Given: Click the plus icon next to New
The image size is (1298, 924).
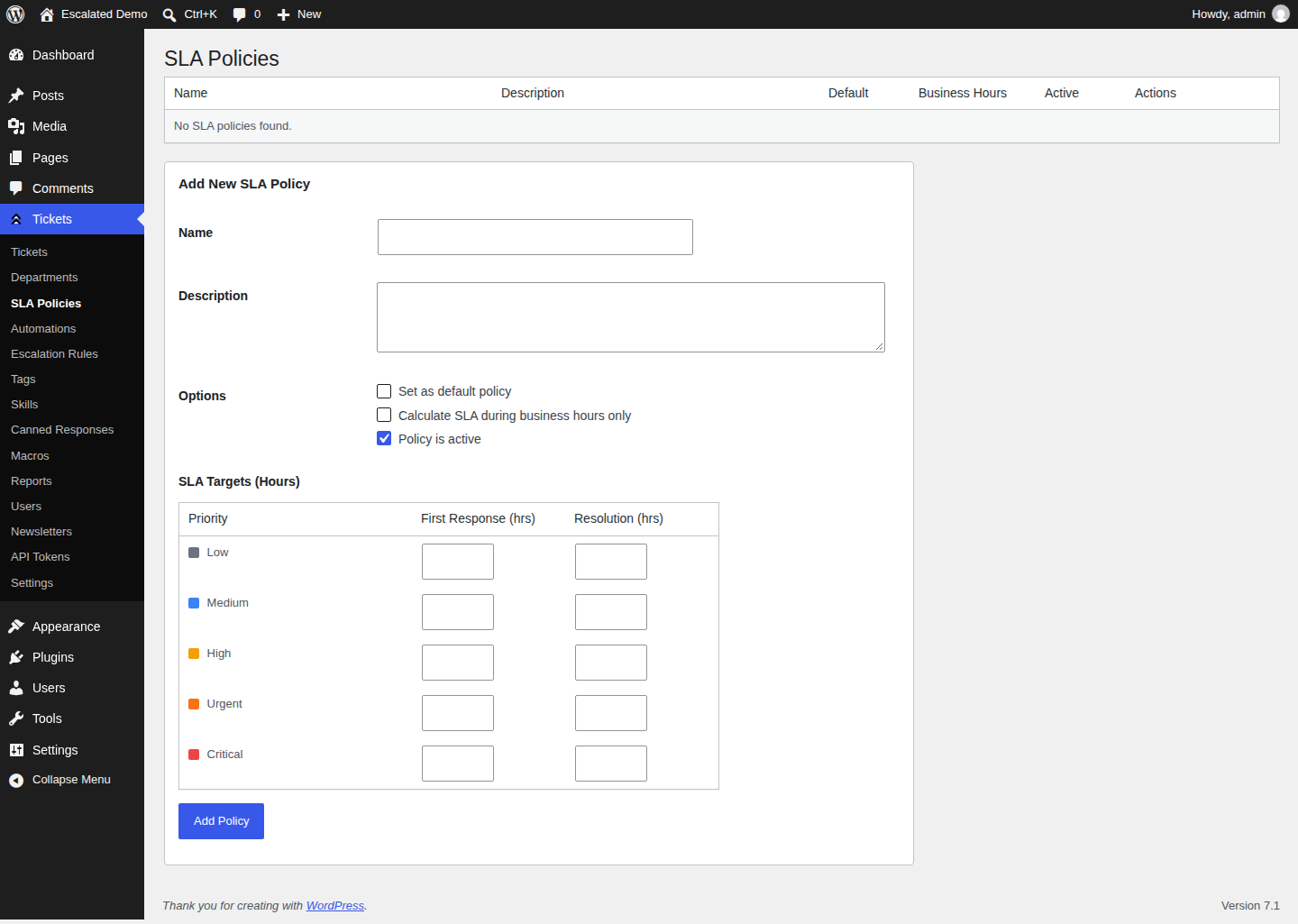Looking at the screenshot, I should point(283,14).
